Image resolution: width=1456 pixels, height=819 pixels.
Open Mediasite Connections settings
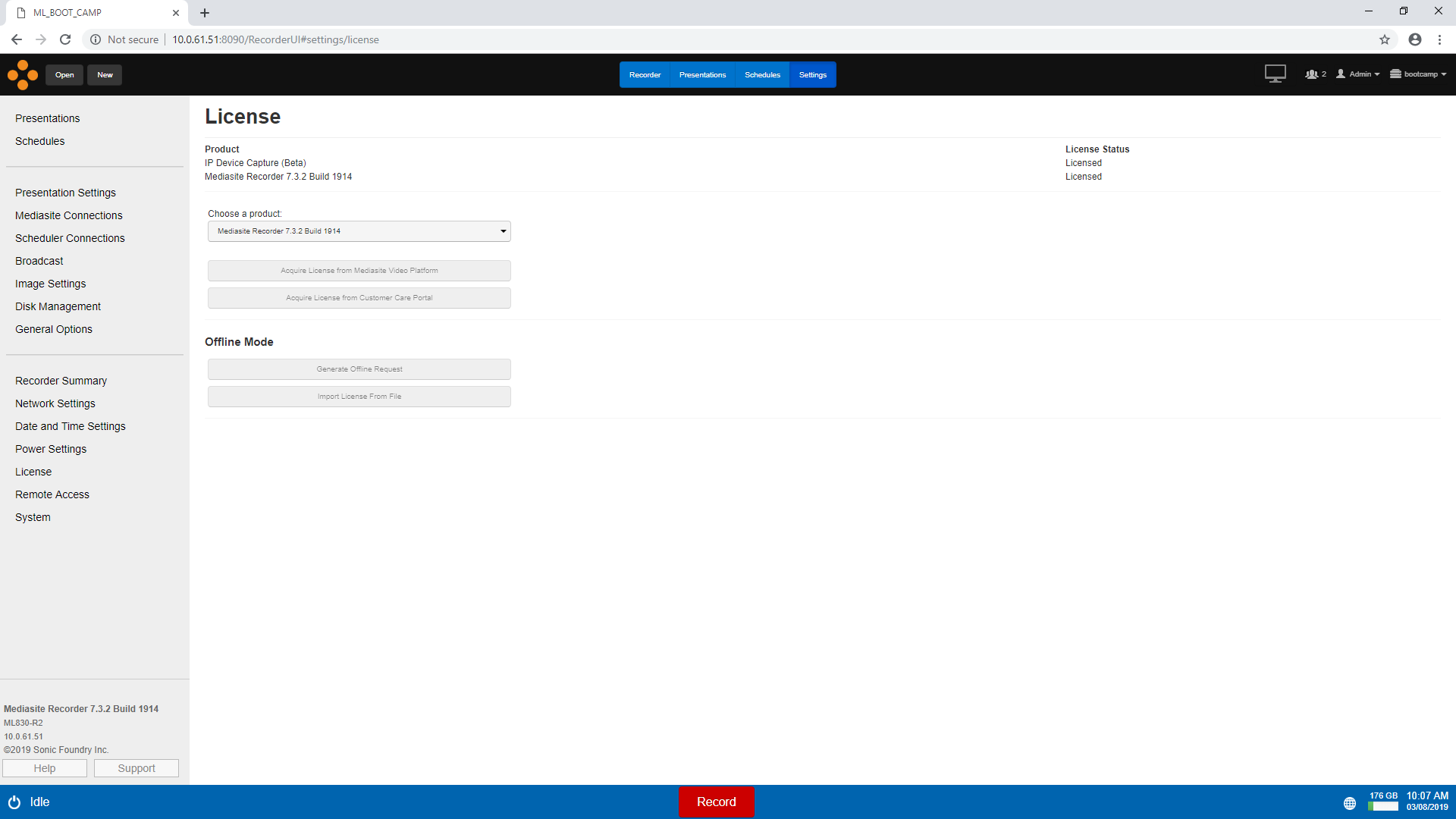point(68,215)
